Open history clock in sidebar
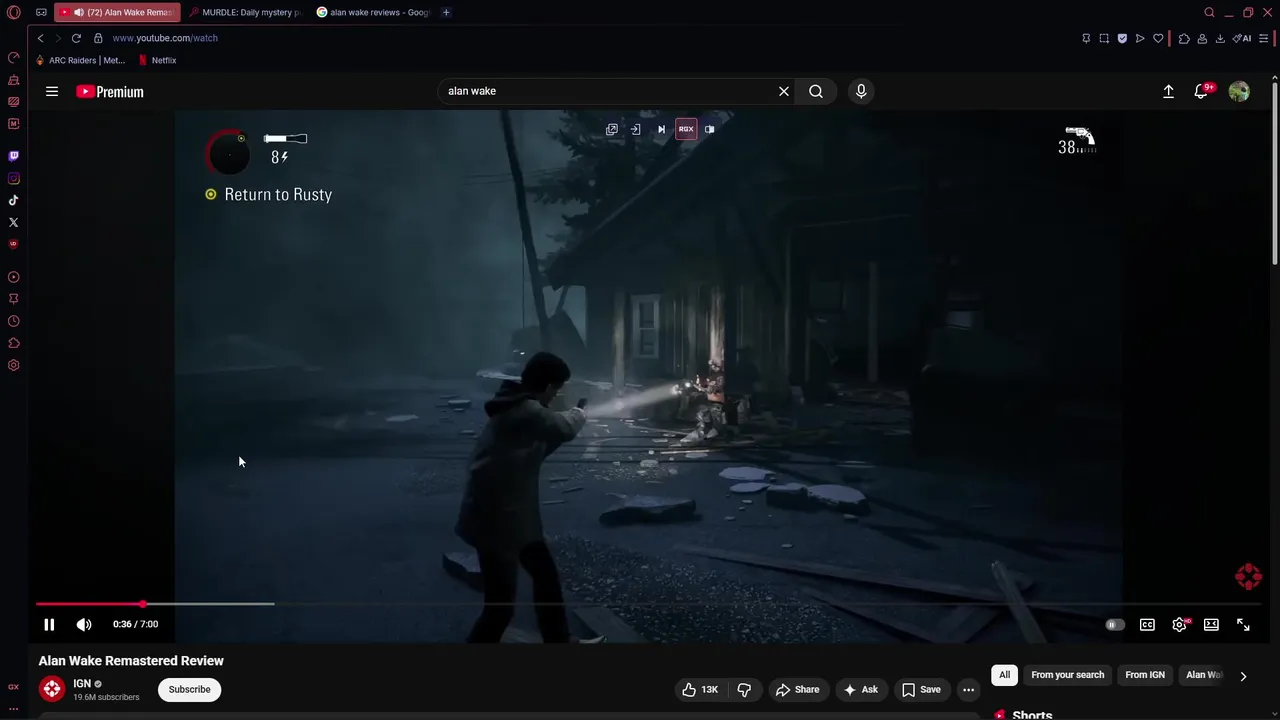This screenshot has width=1280, height=720. [13, 321]
